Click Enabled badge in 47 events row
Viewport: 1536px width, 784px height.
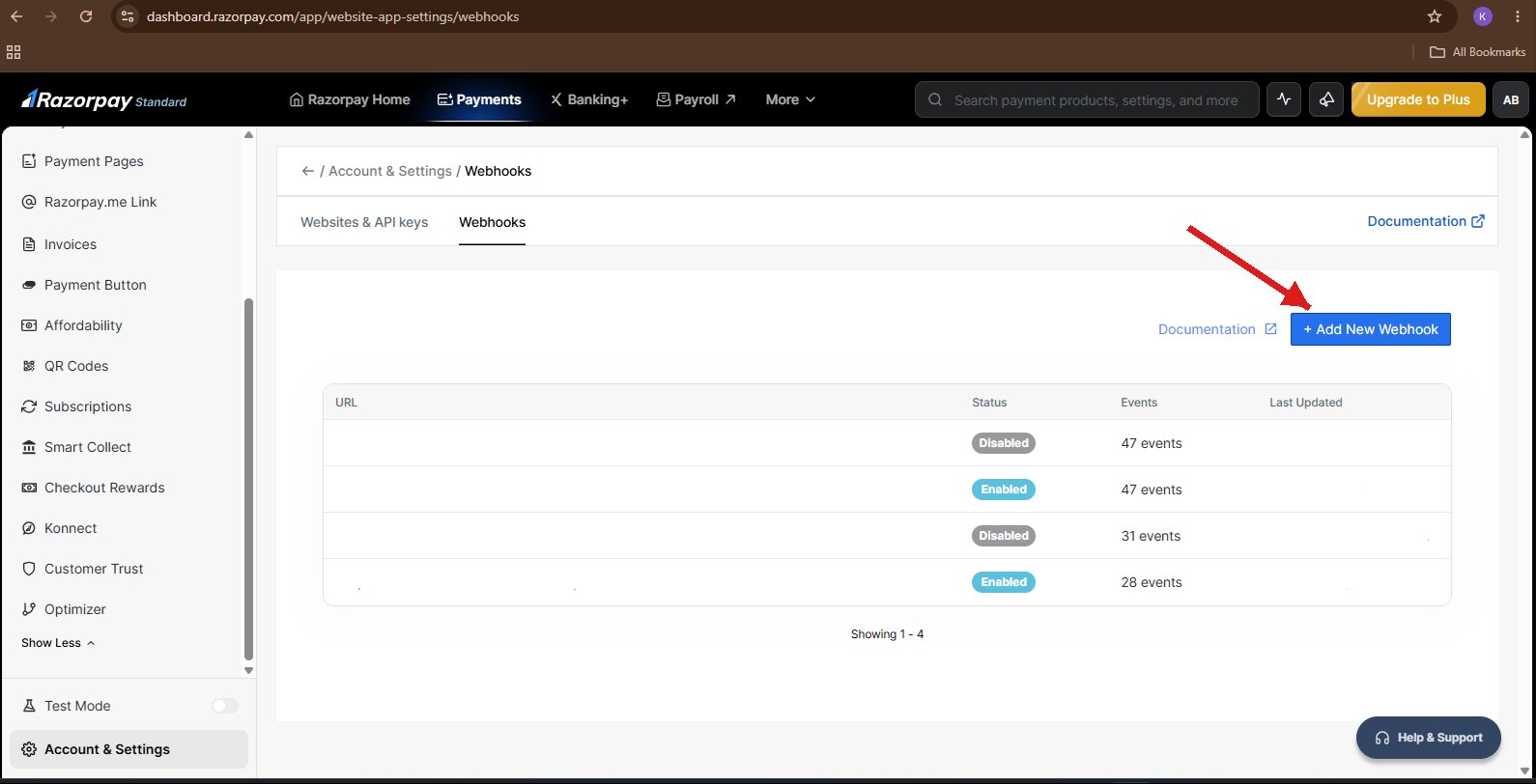[x=1004, y=490]
